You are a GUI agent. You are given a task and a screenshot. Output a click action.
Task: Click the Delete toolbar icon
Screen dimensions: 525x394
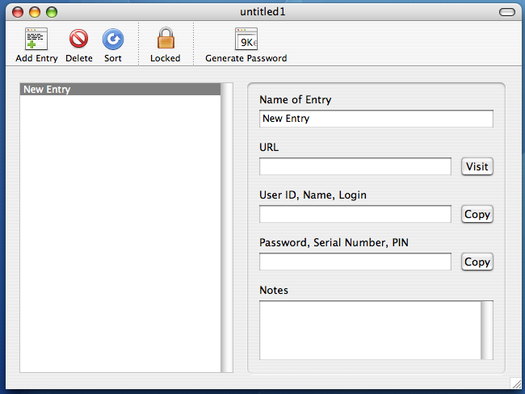[79, 39]
